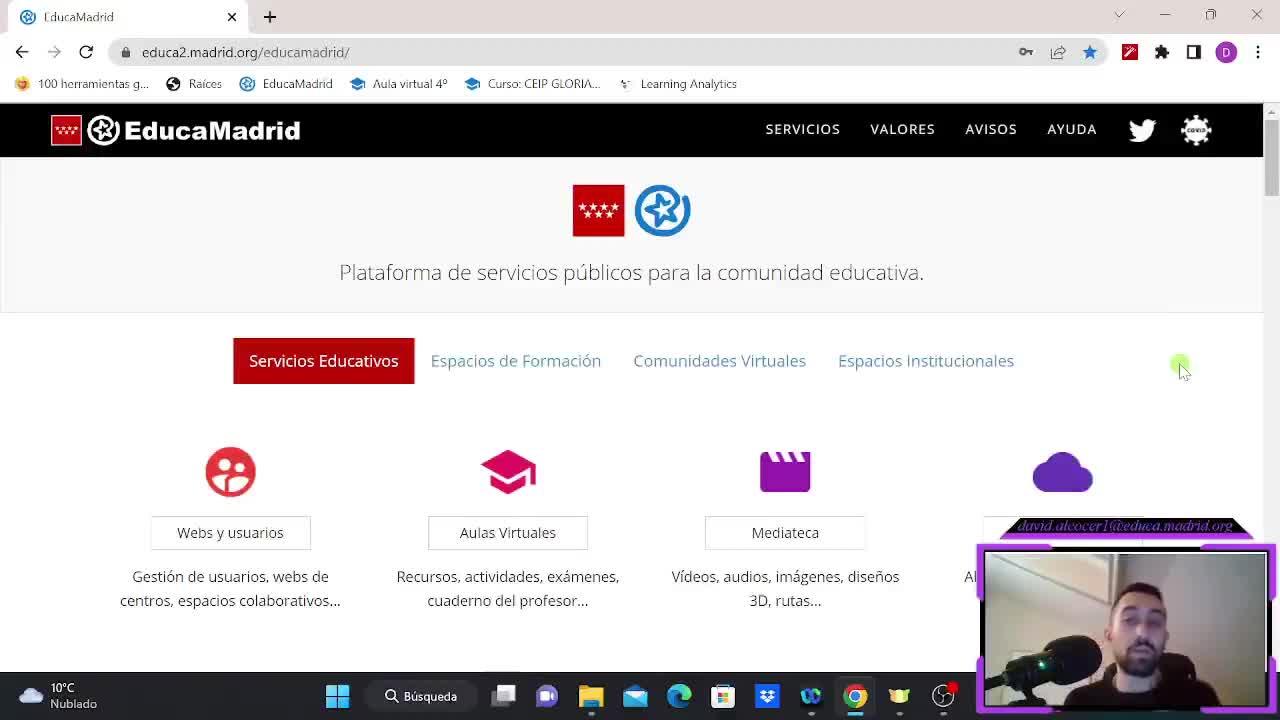Click the 'Recursos, actividades, exámenes' description
1280x720 pixels.
pos(508,589)
